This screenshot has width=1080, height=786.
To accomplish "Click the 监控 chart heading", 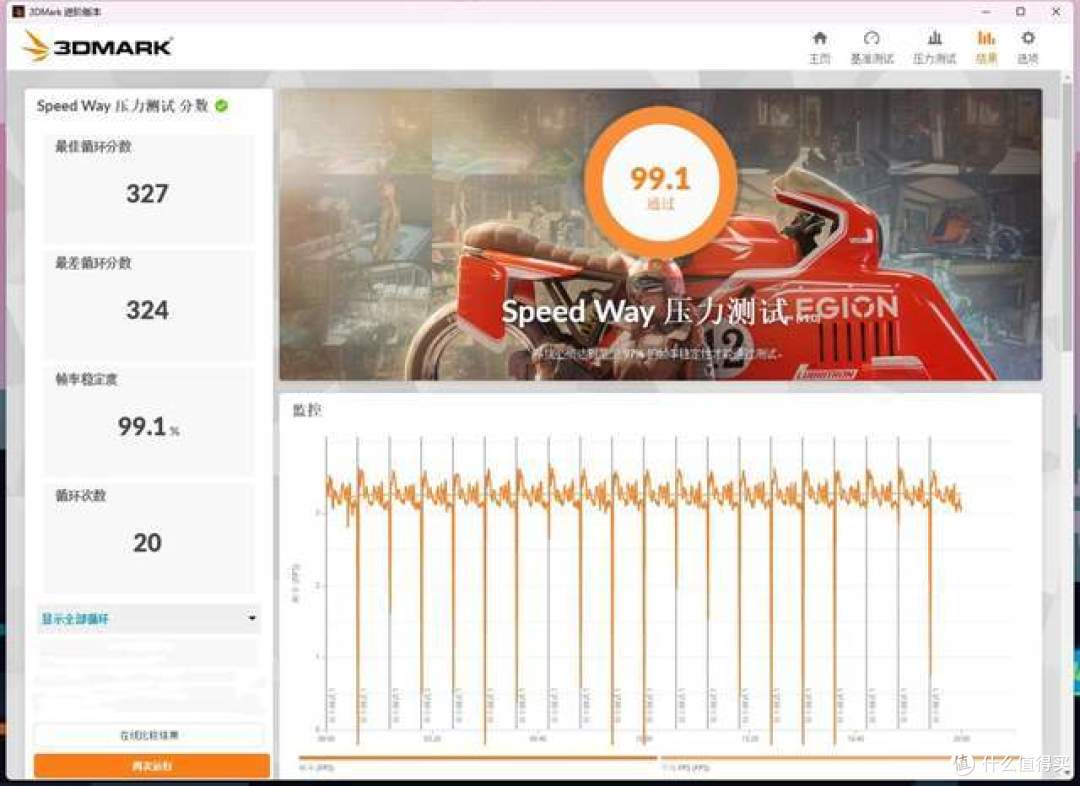I will (x=307, y=411).
